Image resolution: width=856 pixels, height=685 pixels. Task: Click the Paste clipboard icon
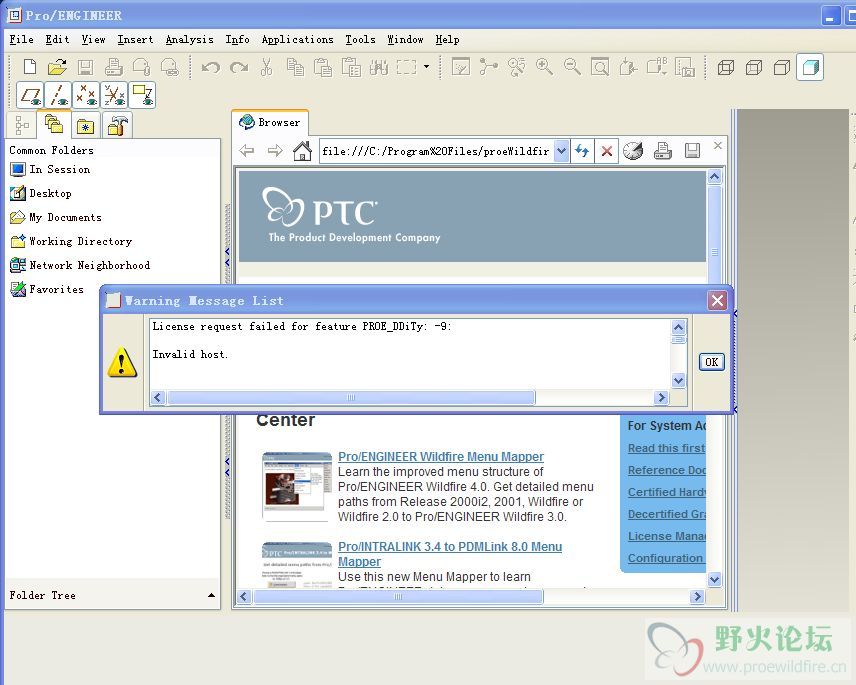tap(323, 67)
